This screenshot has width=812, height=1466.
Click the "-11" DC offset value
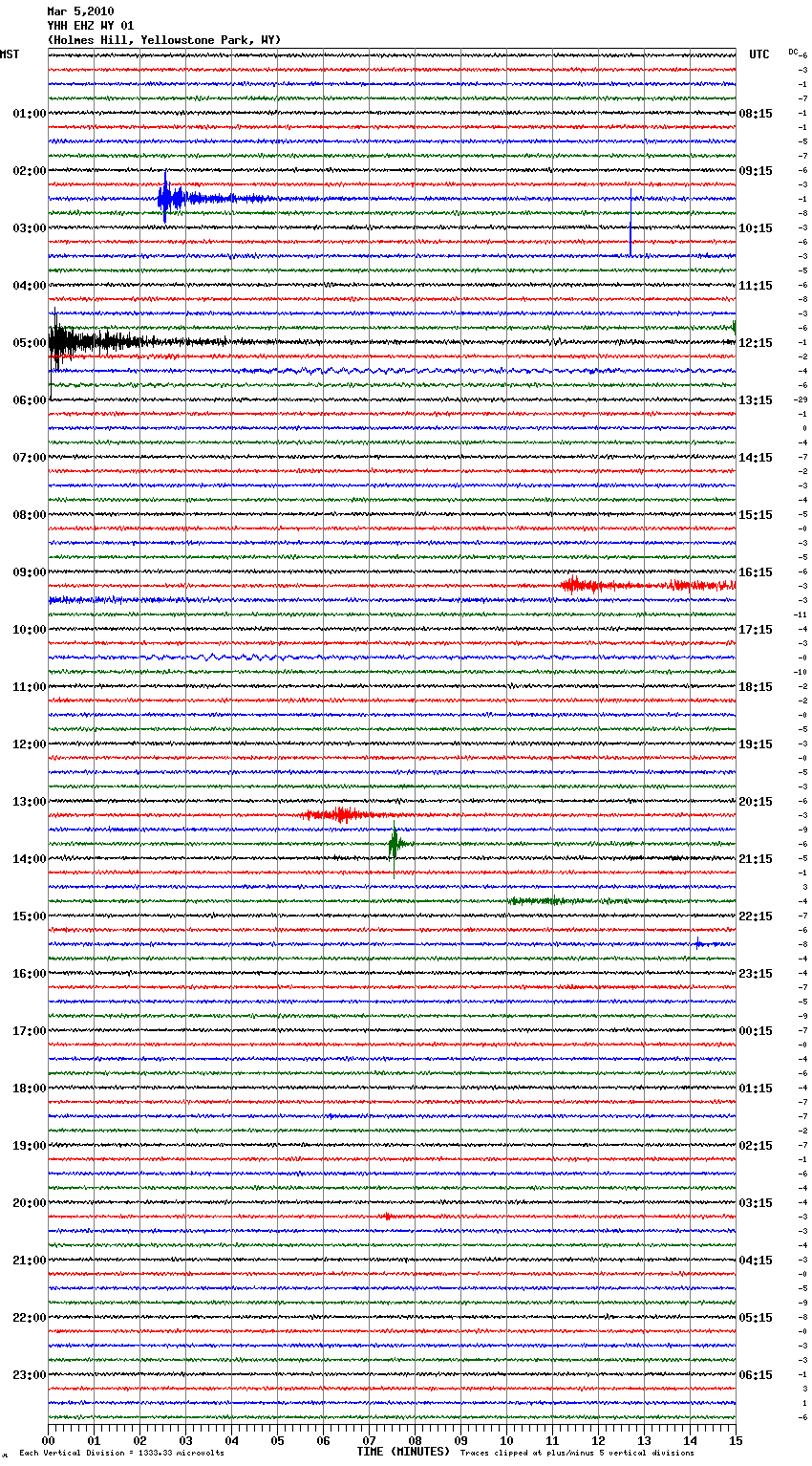(801, 615)
